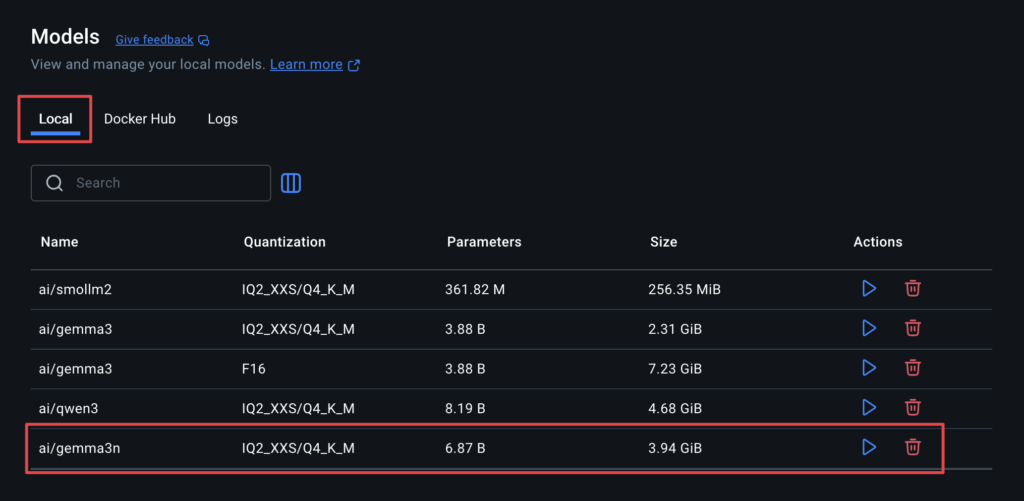Open the Give feedback link
1024x501 pixels.
154,40
